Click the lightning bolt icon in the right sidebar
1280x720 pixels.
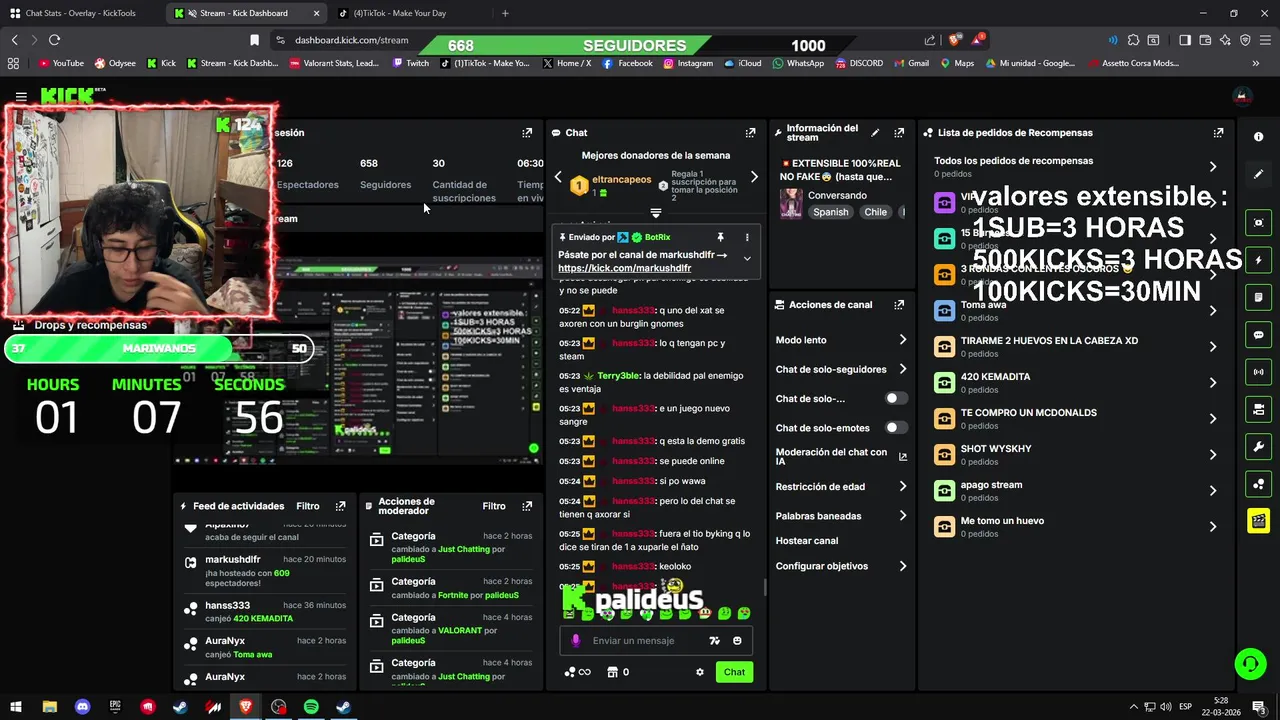[x=1258, y=260]
